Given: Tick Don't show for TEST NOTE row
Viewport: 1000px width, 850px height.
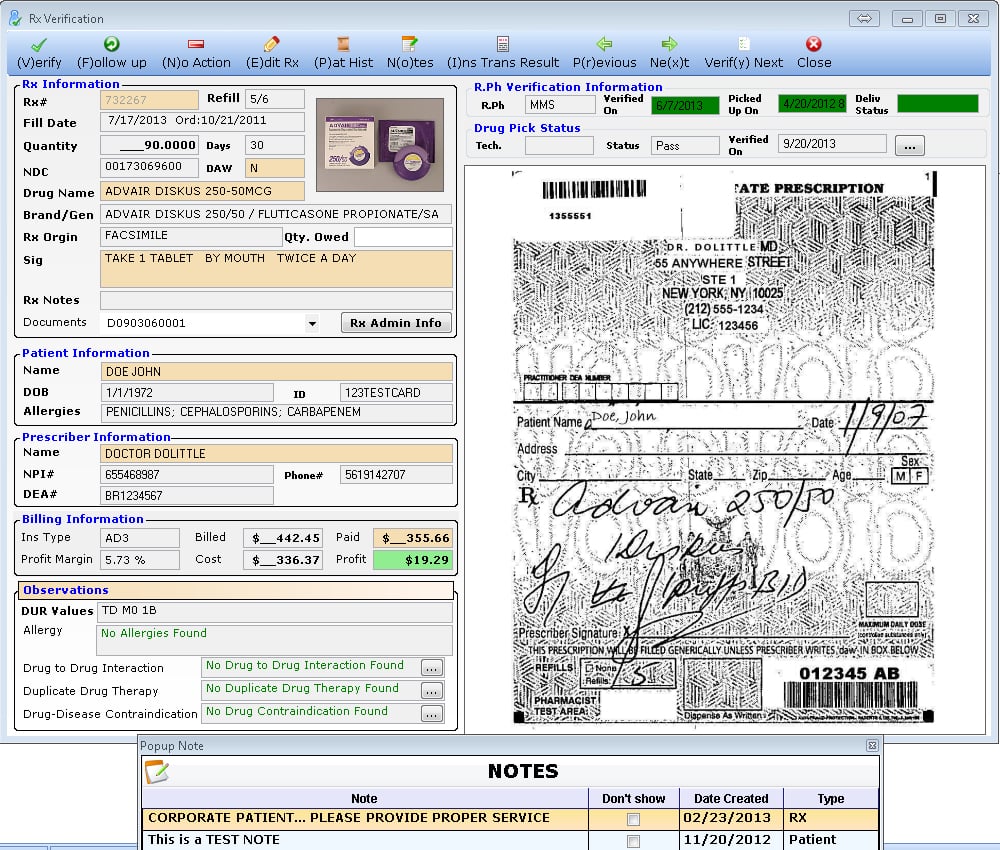Looking at the screenshot, I should (633, 841).
